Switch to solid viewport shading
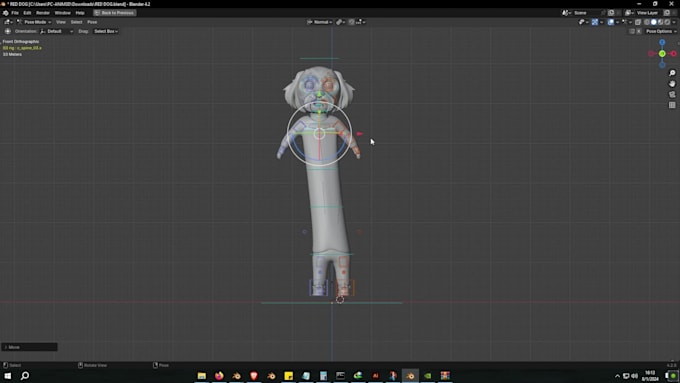Screen dimensions: 680x383 [654, 22]
